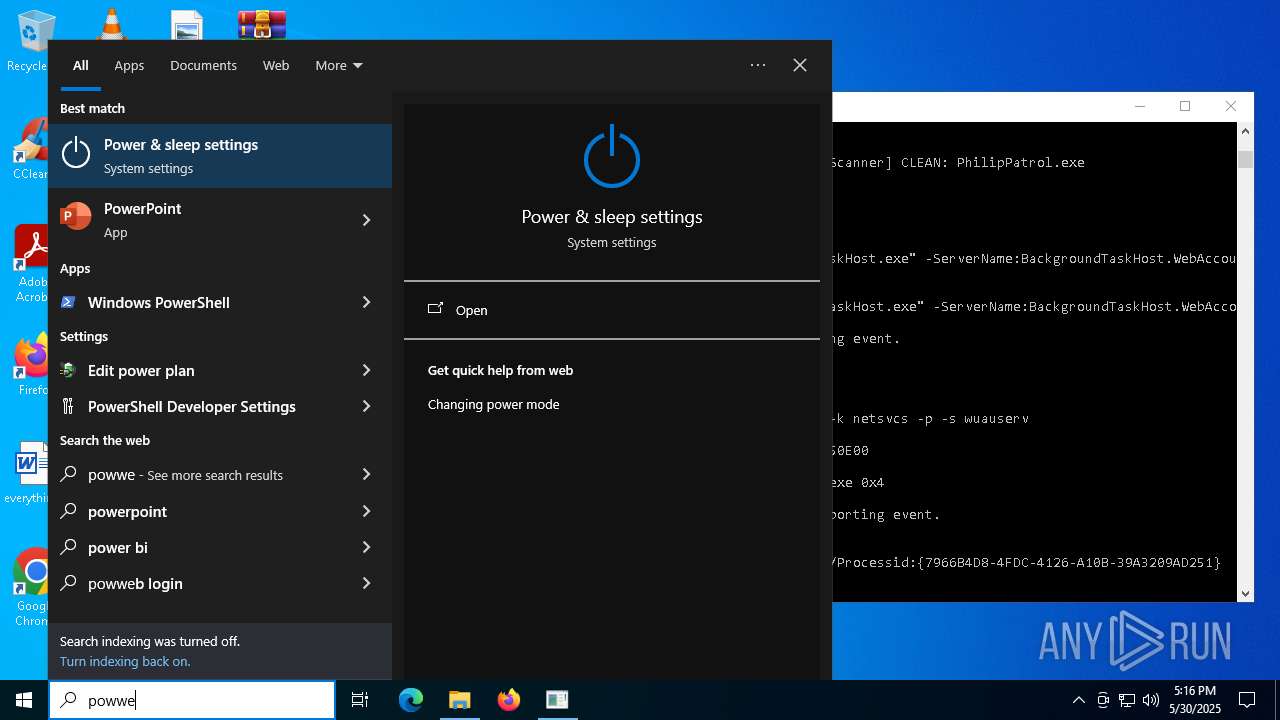
Task: Show hidden tray icons chevron
Action: click(1079, 700)
